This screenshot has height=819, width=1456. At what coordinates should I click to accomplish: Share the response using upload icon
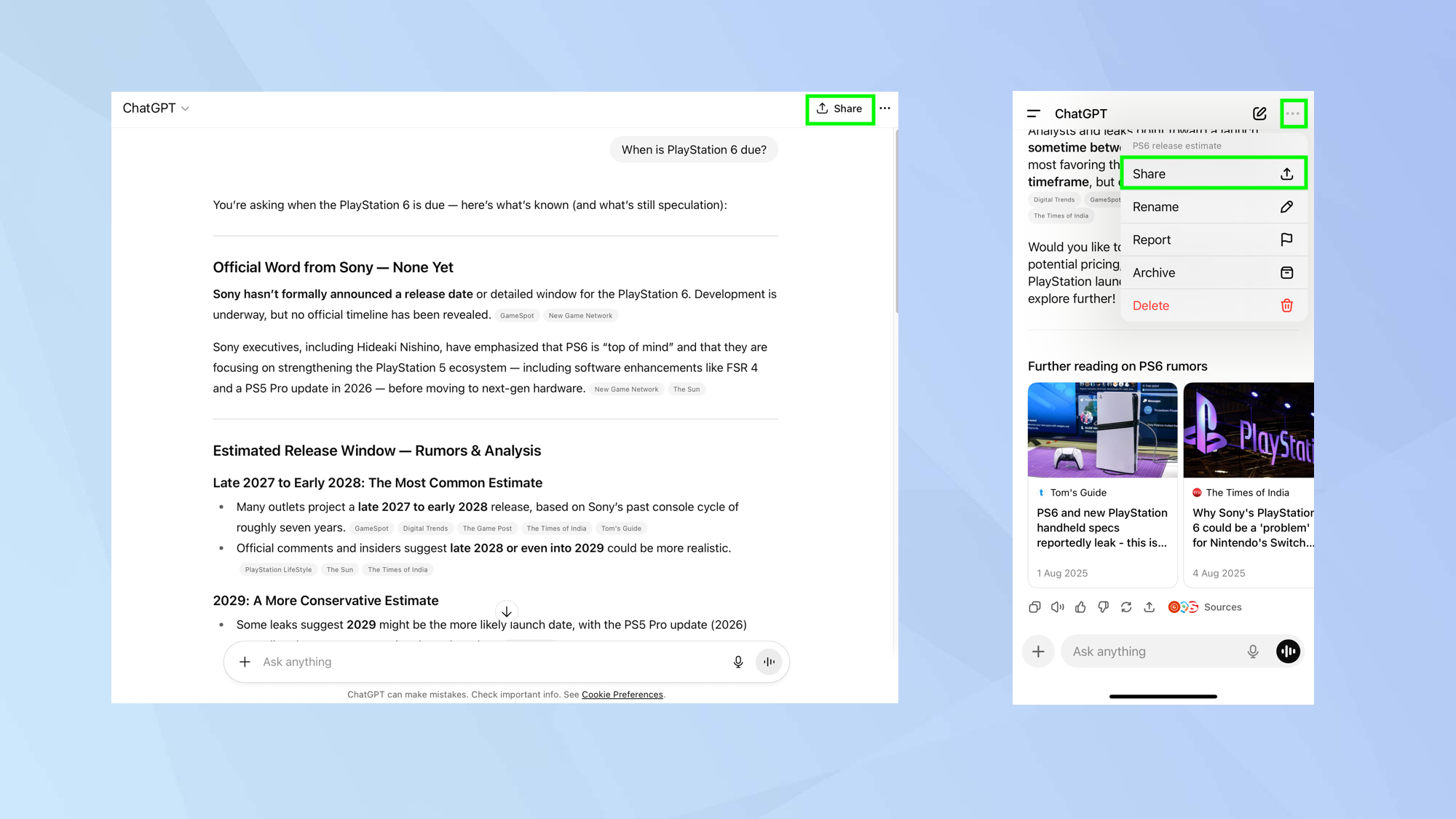point(1150,606)
